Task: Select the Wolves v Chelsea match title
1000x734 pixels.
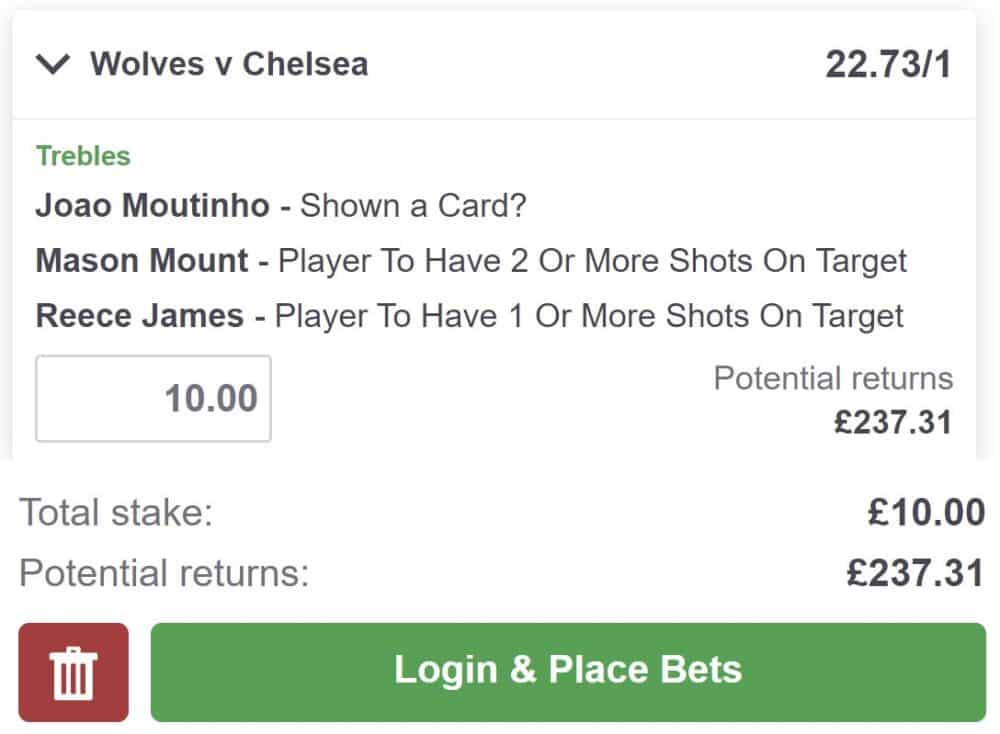Action: click(x=229, y=64)
